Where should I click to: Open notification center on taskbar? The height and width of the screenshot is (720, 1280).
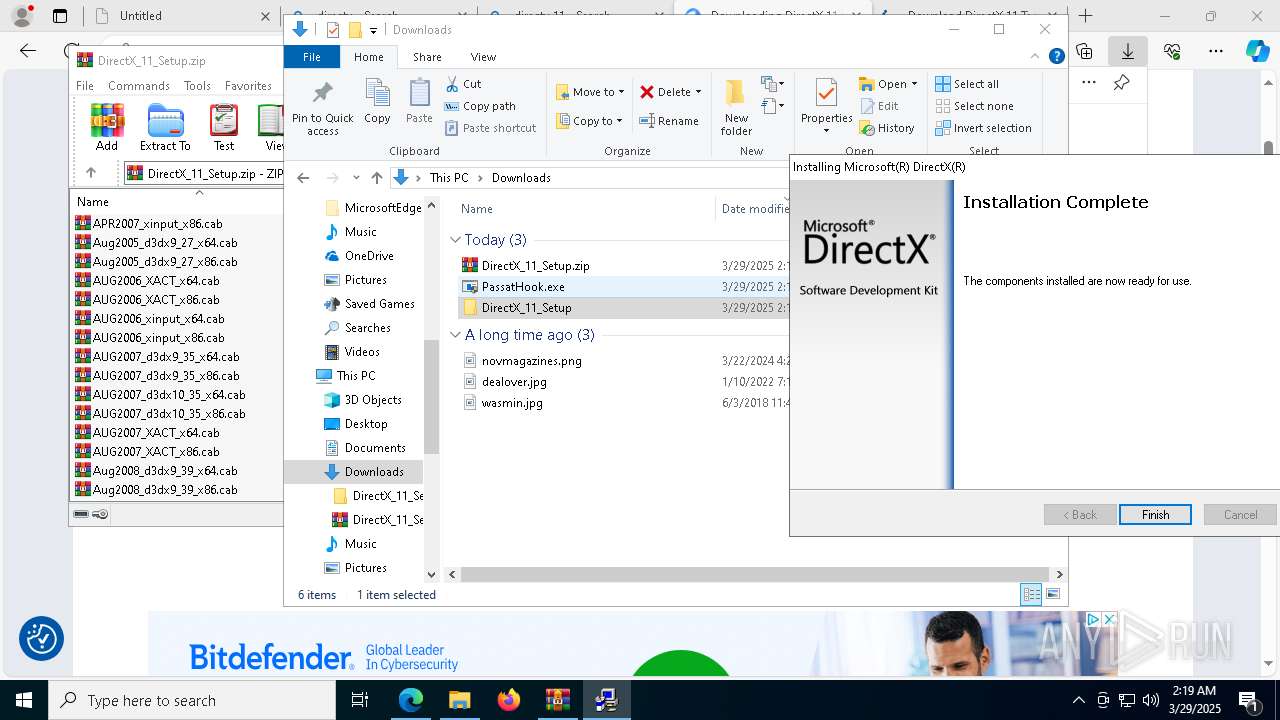point(1248,700)
